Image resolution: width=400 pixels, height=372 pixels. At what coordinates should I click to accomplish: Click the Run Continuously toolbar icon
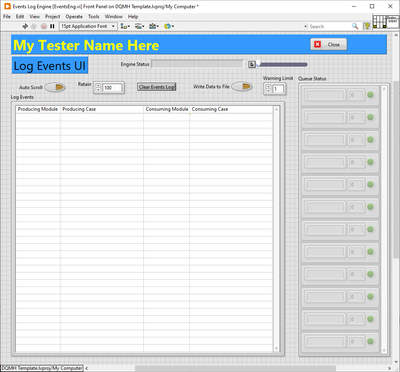coord(34,26)
